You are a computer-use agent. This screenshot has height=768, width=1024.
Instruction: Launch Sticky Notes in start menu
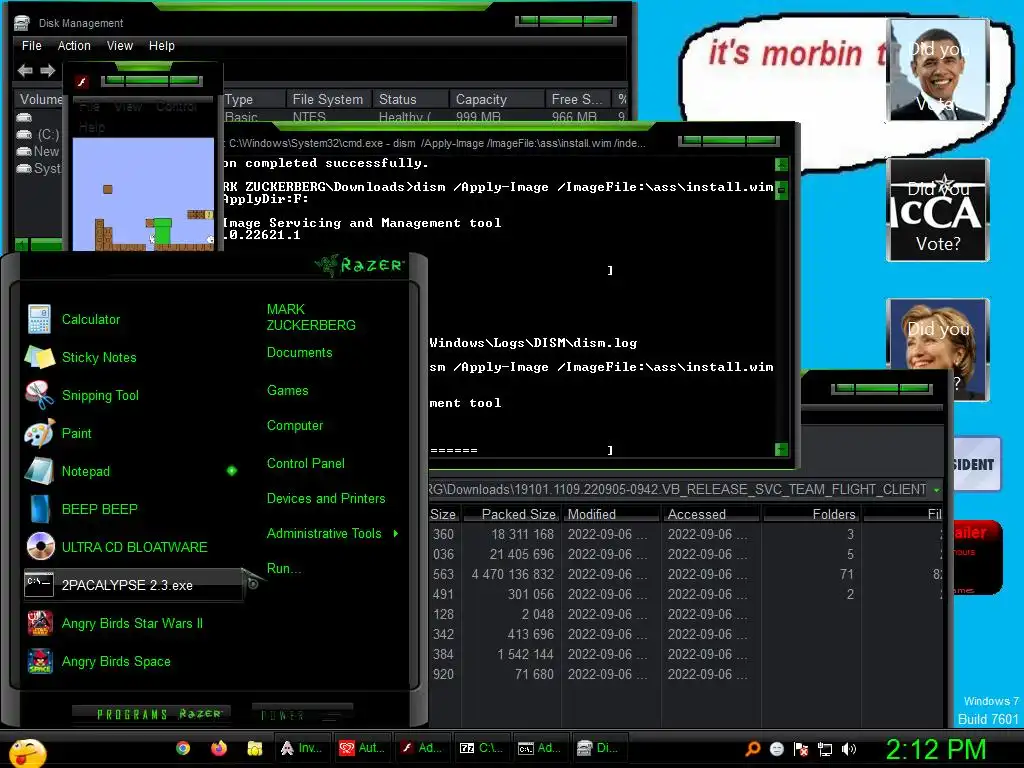(x=99, y=357)
